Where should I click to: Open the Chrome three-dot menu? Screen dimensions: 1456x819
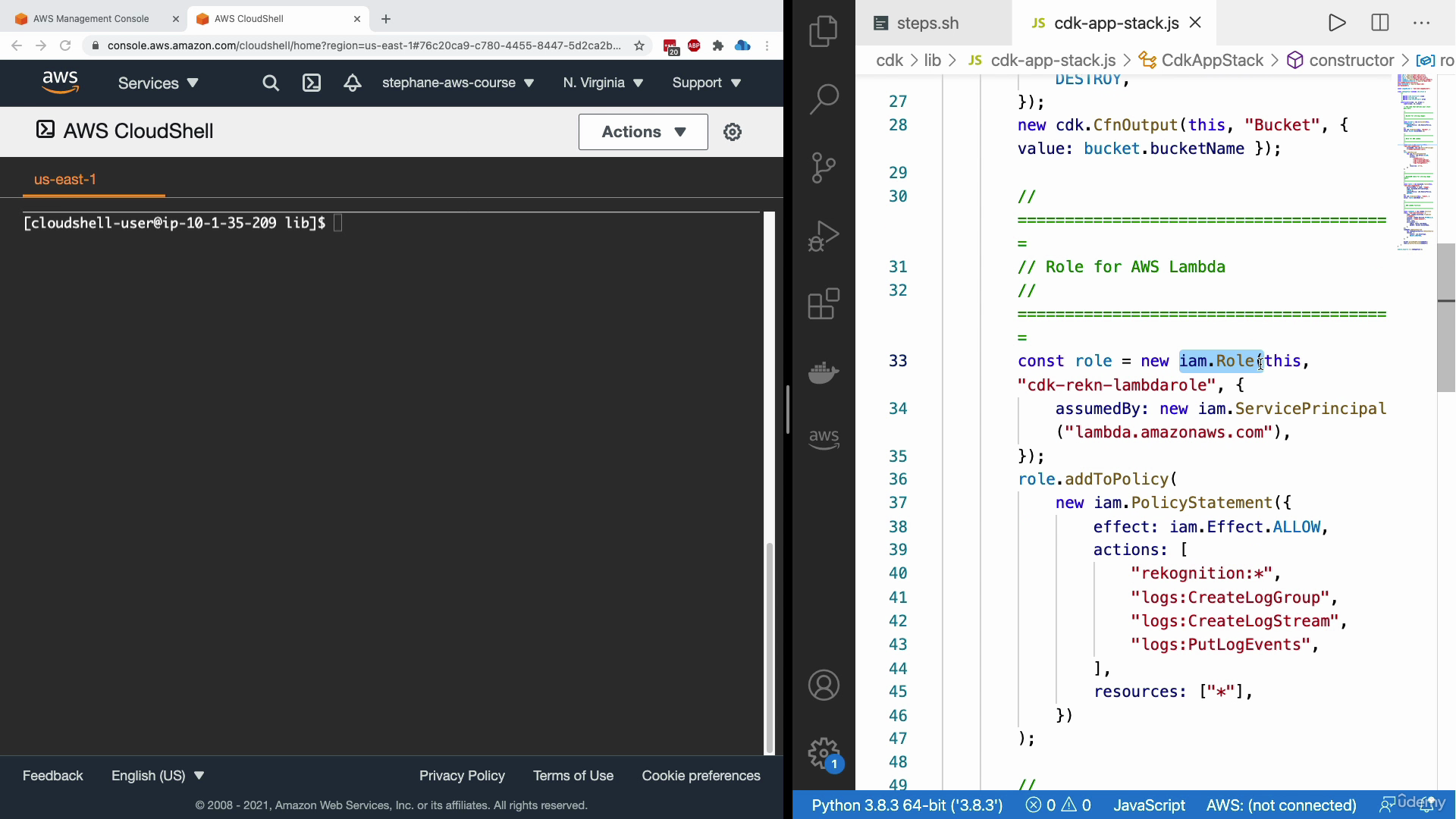(767, 45)
